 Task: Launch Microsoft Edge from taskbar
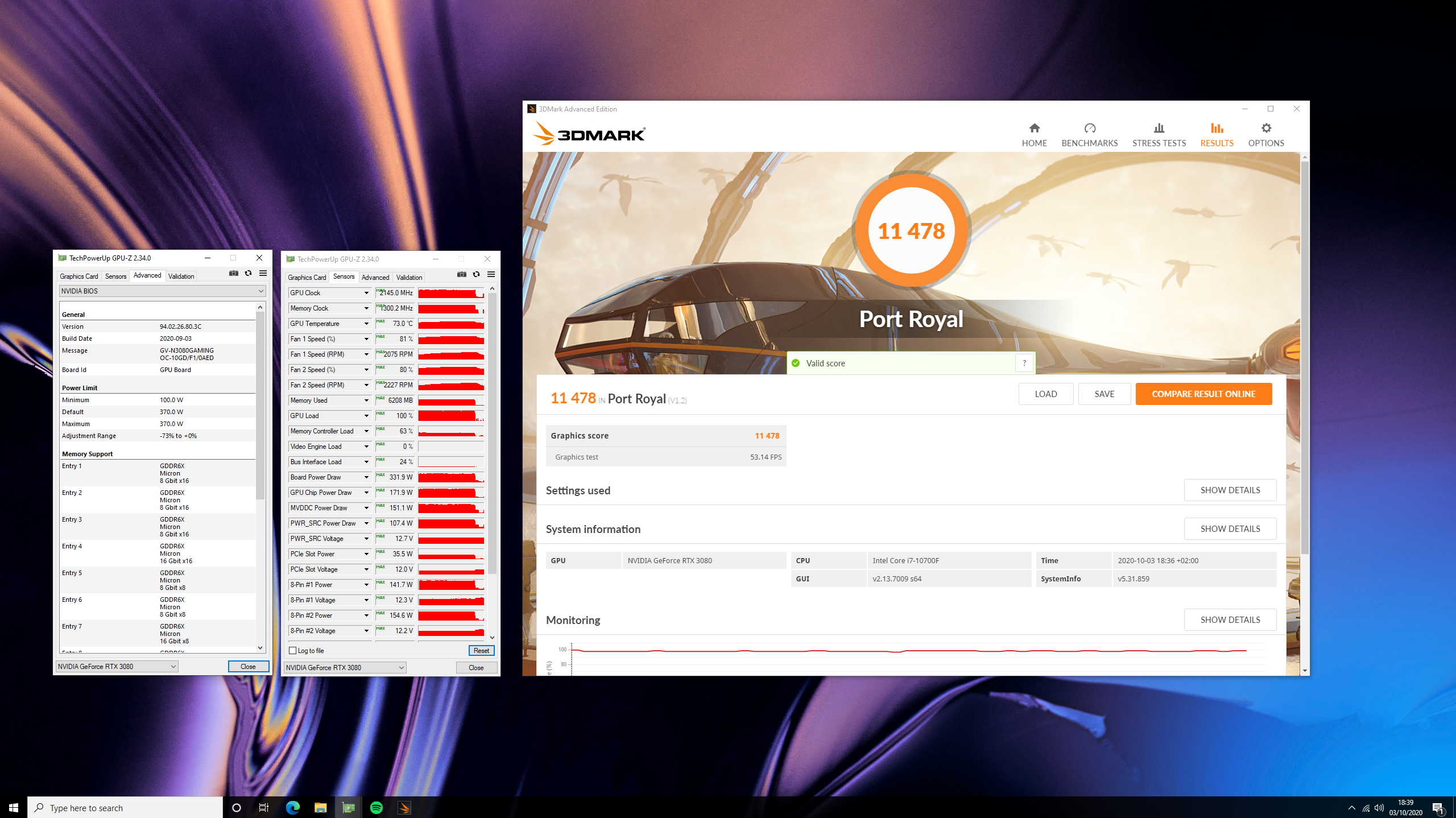tap(292, 807)
